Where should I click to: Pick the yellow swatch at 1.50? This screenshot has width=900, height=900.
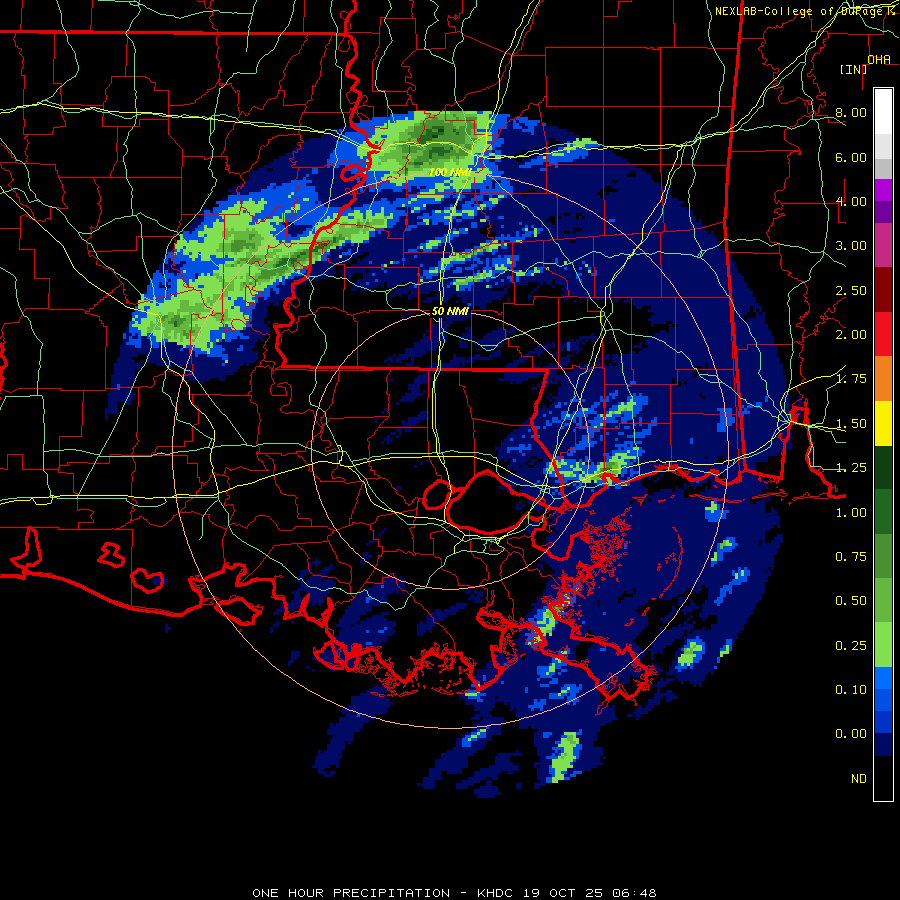(x=883, y=423)
